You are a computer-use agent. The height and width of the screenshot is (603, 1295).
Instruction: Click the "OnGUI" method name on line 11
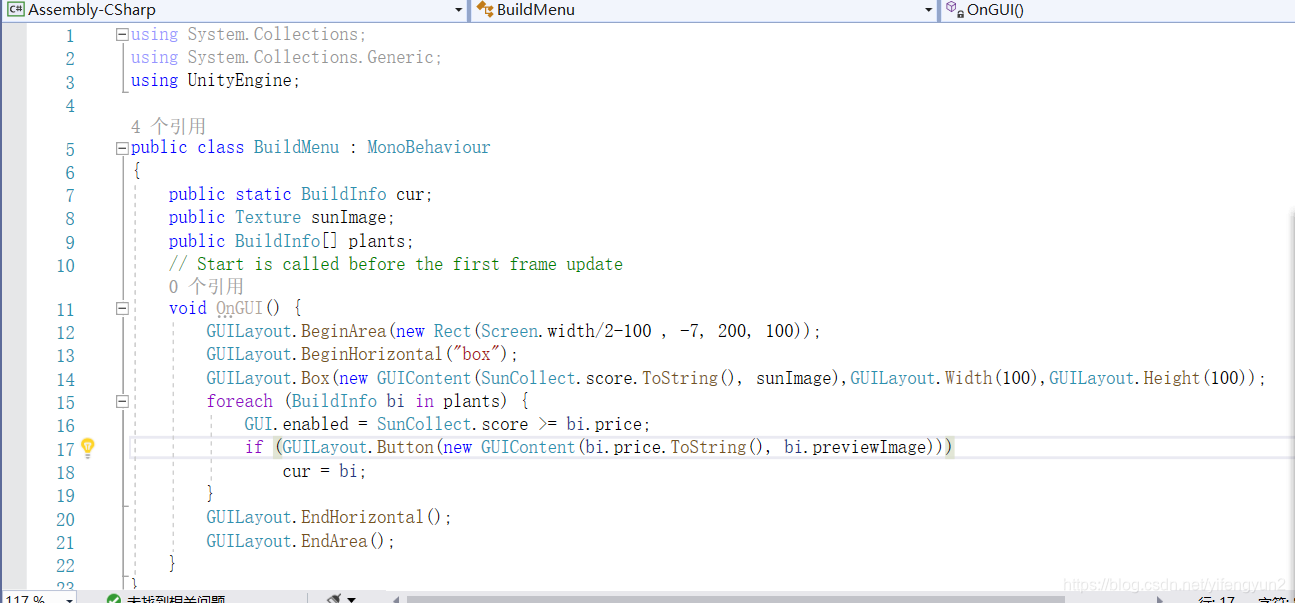pos(240,308)
